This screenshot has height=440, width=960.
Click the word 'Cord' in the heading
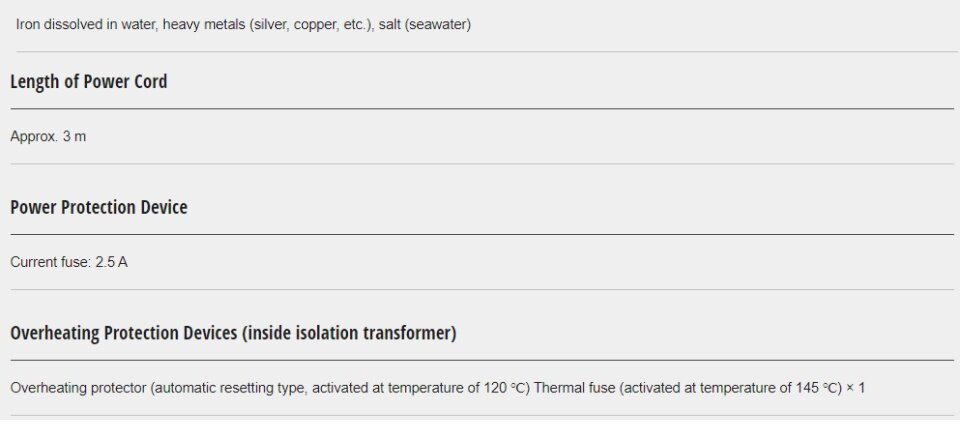pos(149,82)
